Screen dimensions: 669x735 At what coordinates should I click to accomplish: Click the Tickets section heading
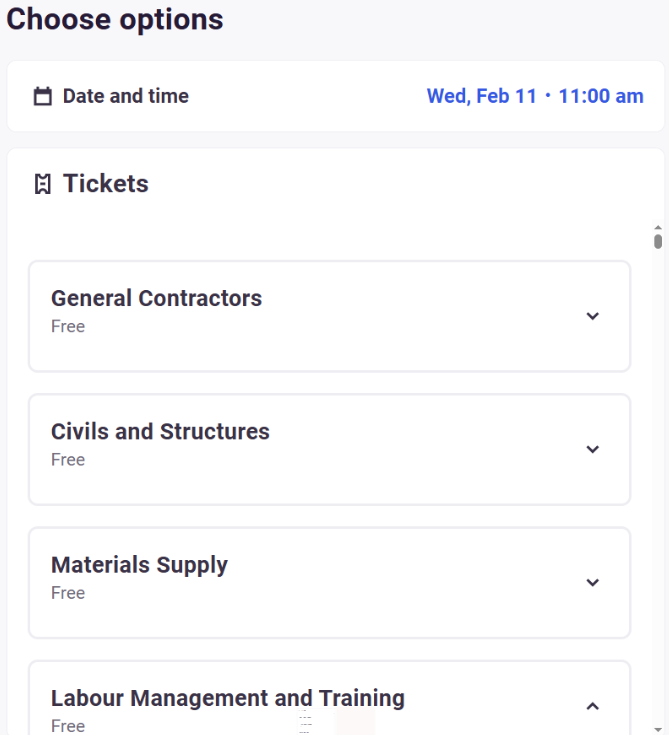coord(105,184)
